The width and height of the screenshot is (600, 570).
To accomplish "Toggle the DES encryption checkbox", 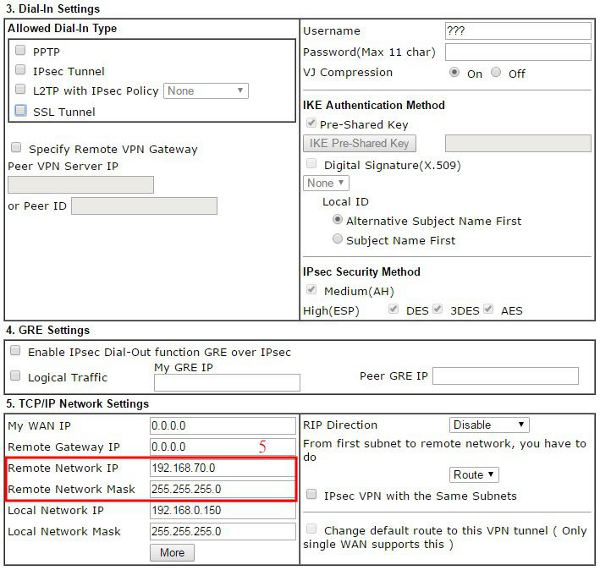I will click(393, 309).
